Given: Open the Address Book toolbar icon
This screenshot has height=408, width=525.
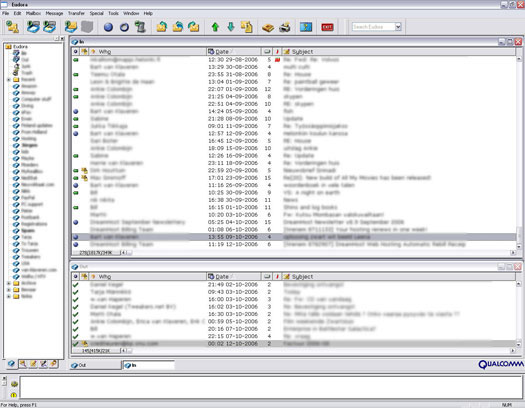Looking at the screenshot, I should [268, 27].
